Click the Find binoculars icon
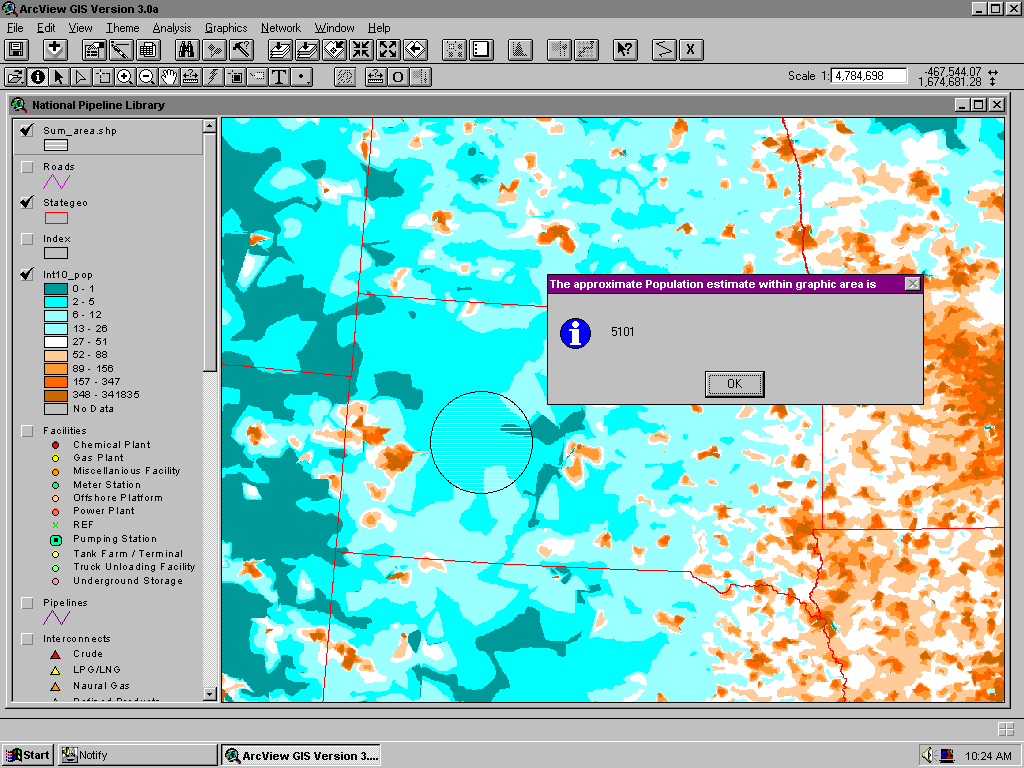The height and width of the screenshot is (768, 1024). point(187,50)
